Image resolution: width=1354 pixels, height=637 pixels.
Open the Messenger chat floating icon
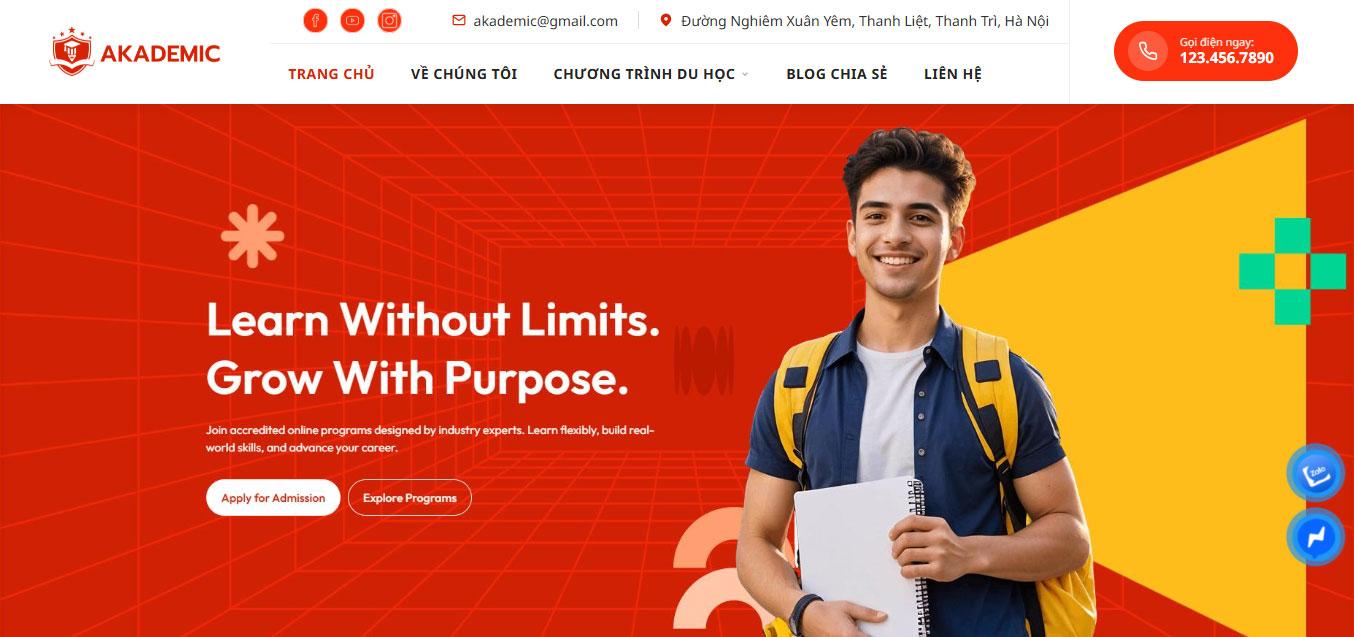[x=1315, y=538]
